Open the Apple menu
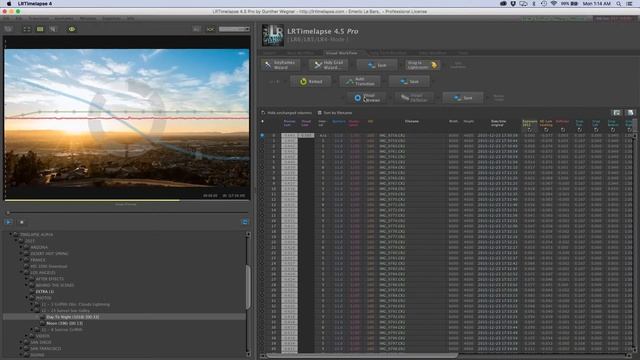 (x=9, y=4)
